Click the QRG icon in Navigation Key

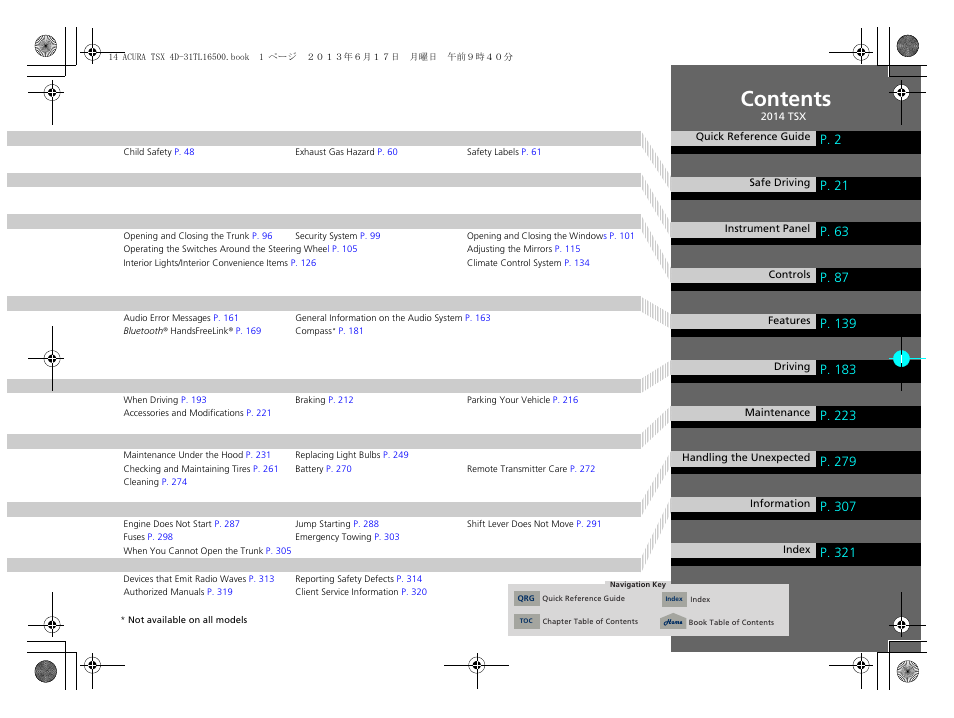(x=526, y=599)
